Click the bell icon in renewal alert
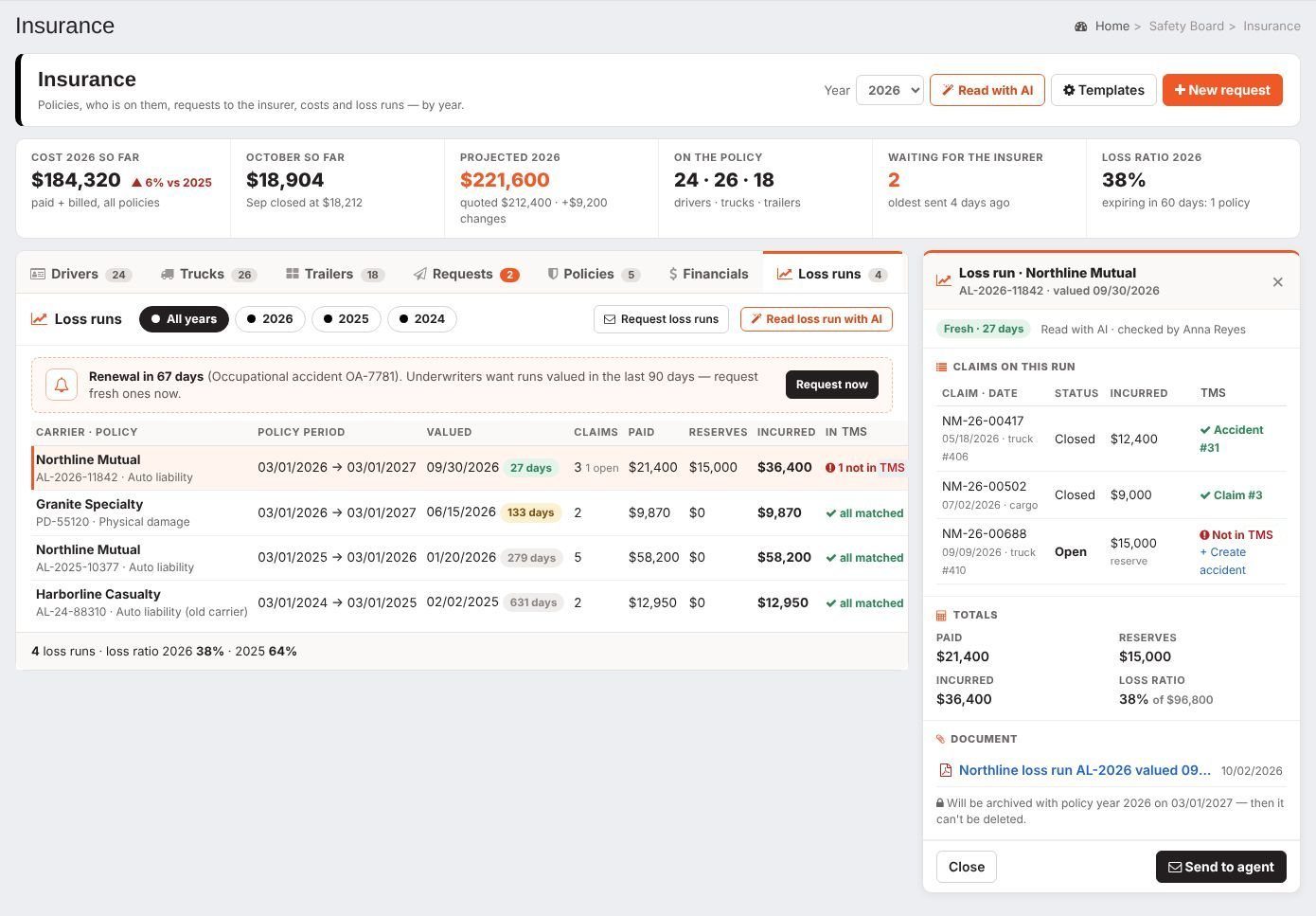This screenshot has width=1316, height=916. click(x=62, y=385)
